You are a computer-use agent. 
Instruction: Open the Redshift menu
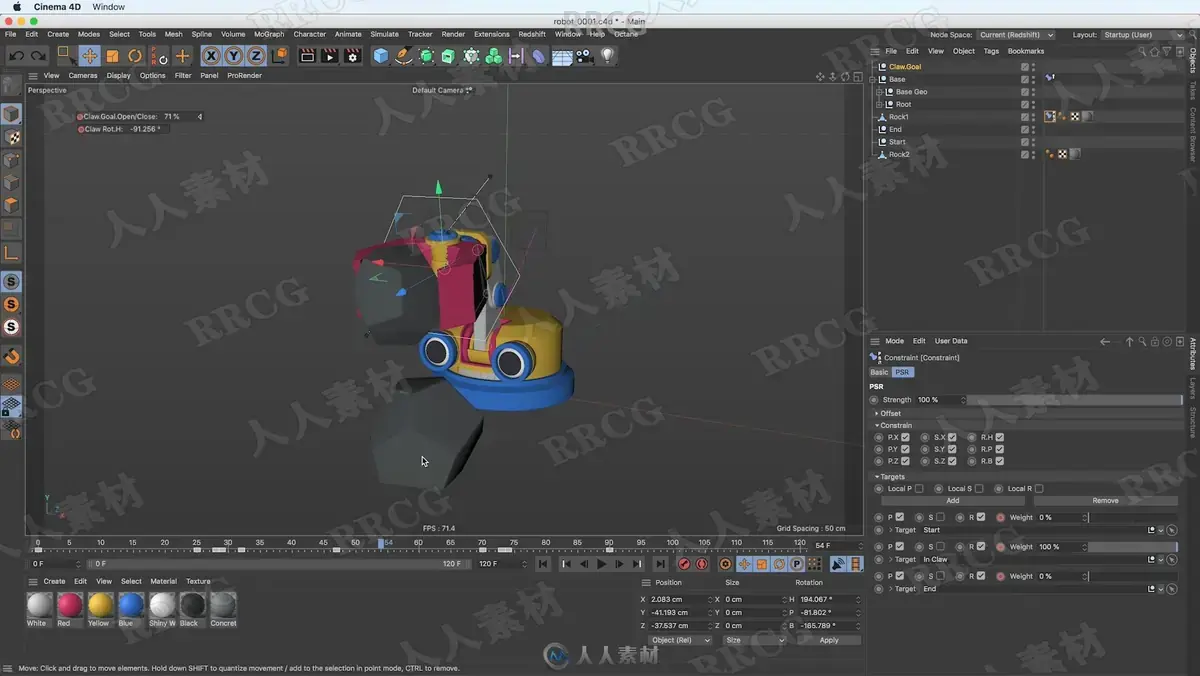(532, 34)
